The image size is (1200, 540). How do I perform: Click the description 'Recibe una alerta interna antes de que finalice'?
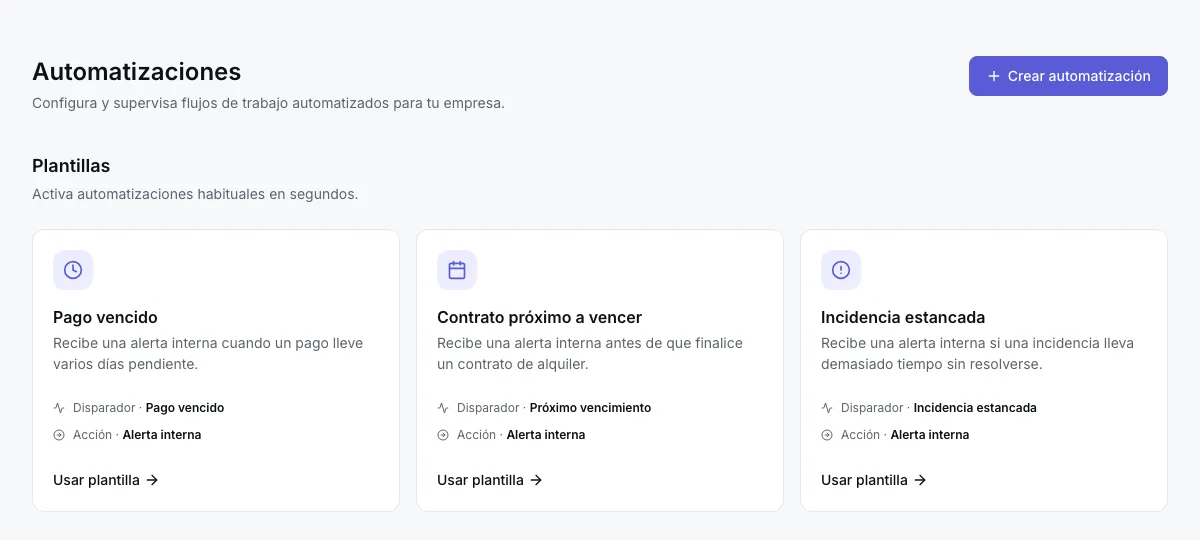(x=590, y=354)
